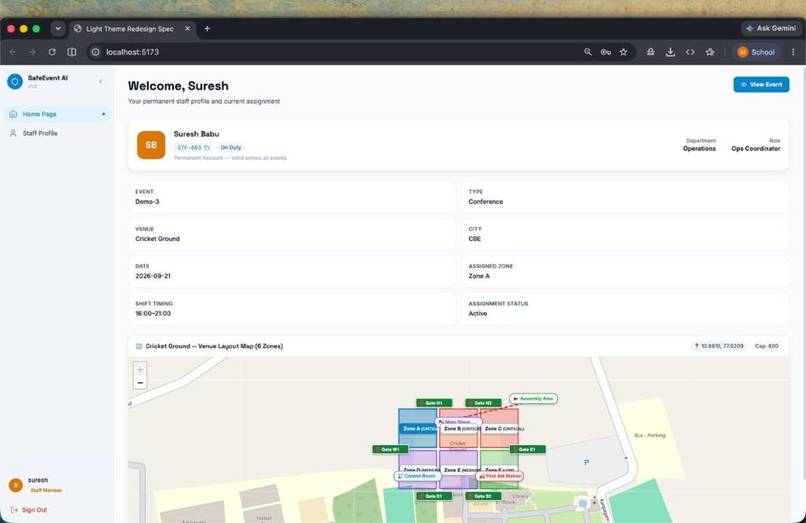
Task: Click the Gate E1 marker on map
Action: [x=527, y=449]
